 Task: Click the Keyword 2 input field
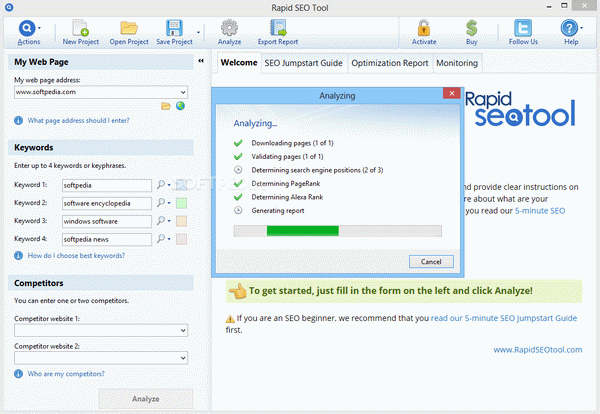107,203
